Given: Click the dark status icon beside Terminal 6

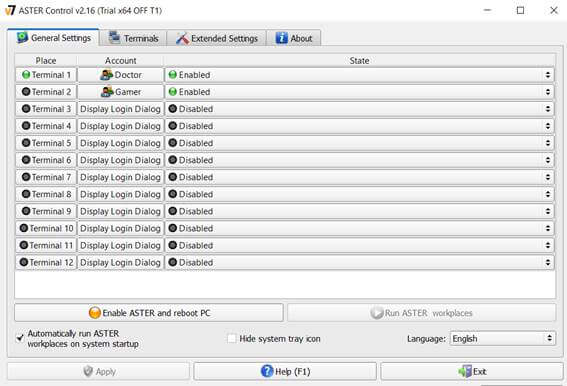Looking at the screenshot, I should click(x=26, y=160).
